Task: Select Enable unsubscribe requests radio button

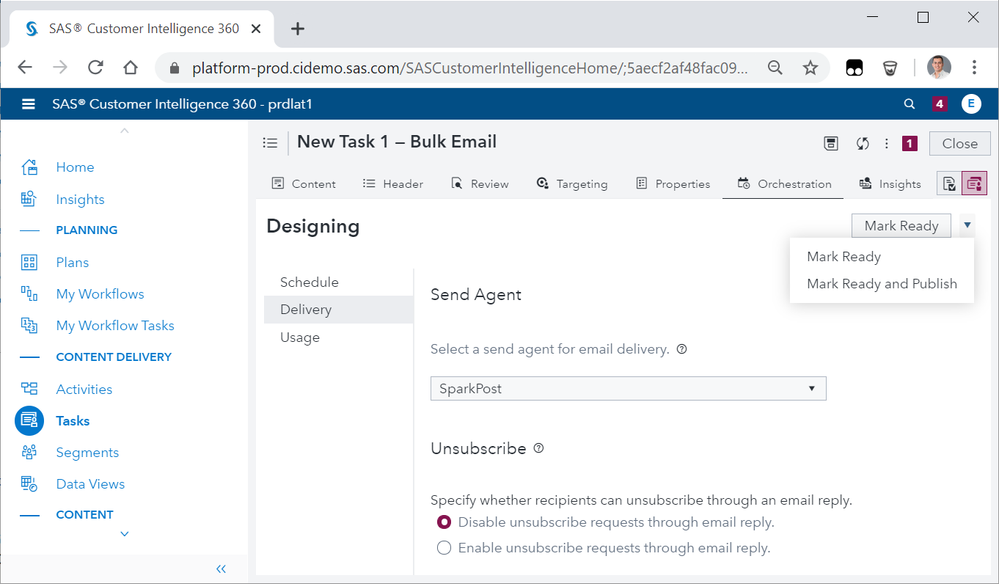Action: tap(445, 548)
